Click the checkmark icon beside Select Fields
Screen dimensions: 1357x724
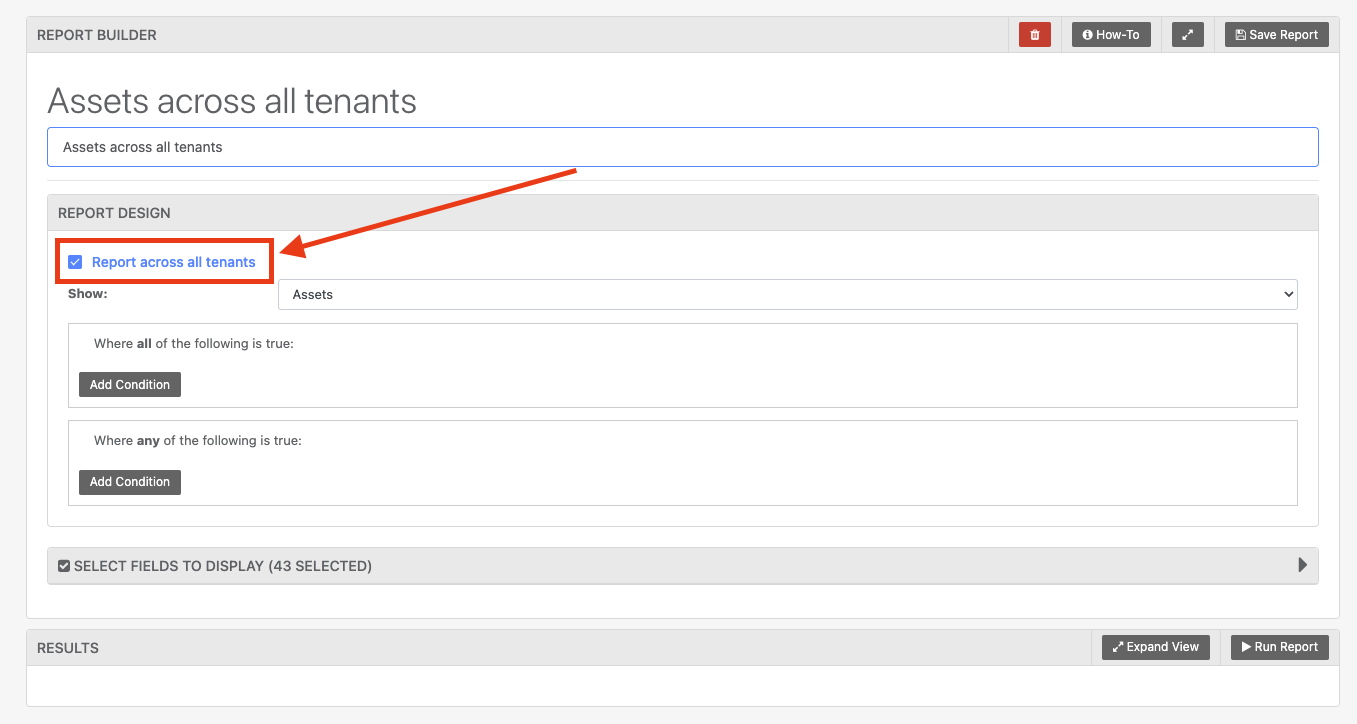coord(64,566)
